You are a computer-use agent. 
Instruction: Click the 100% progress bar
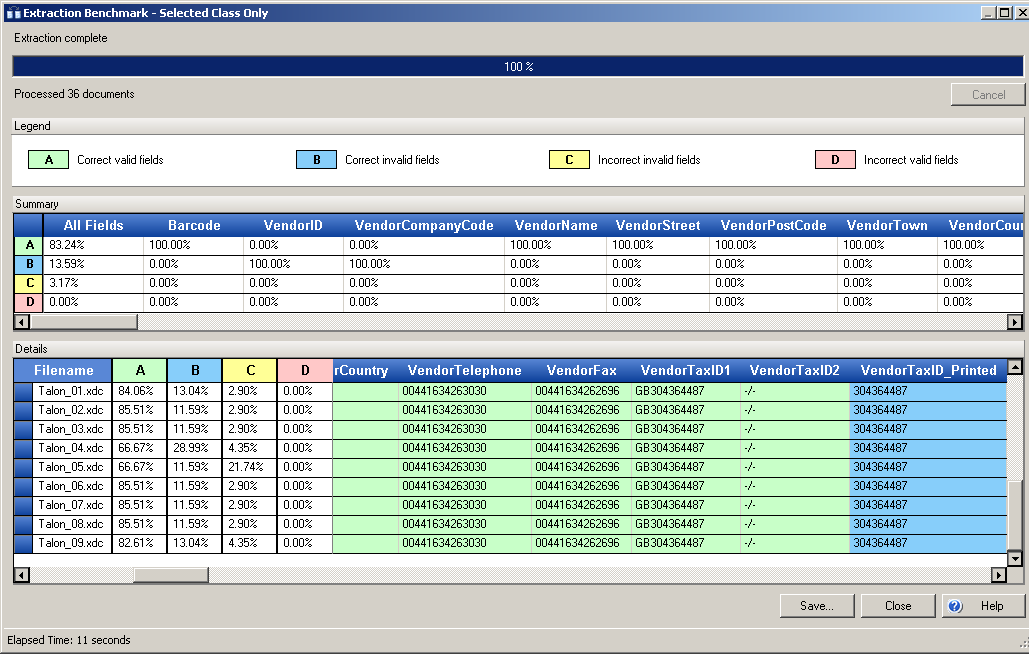click(x=514, y=65)
